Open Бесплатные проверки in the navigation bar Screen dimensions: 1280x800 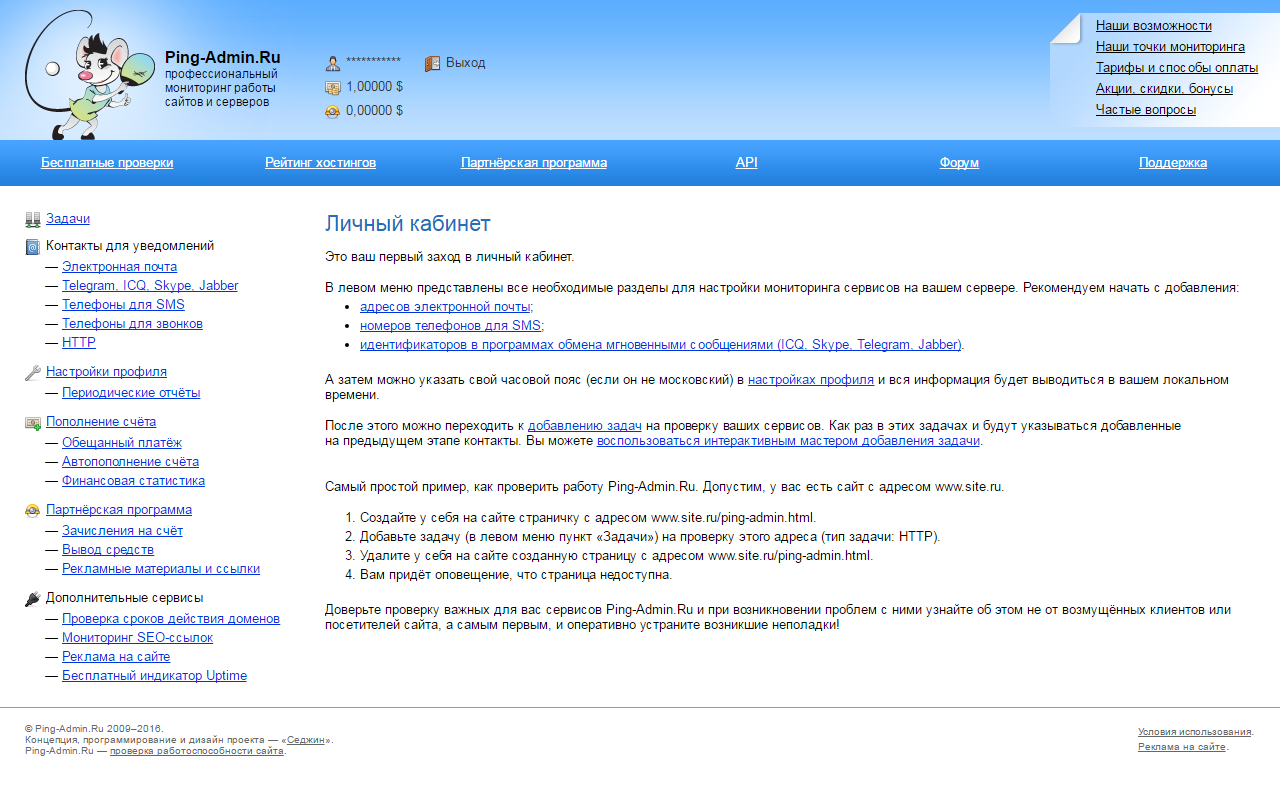click(107, 163)
